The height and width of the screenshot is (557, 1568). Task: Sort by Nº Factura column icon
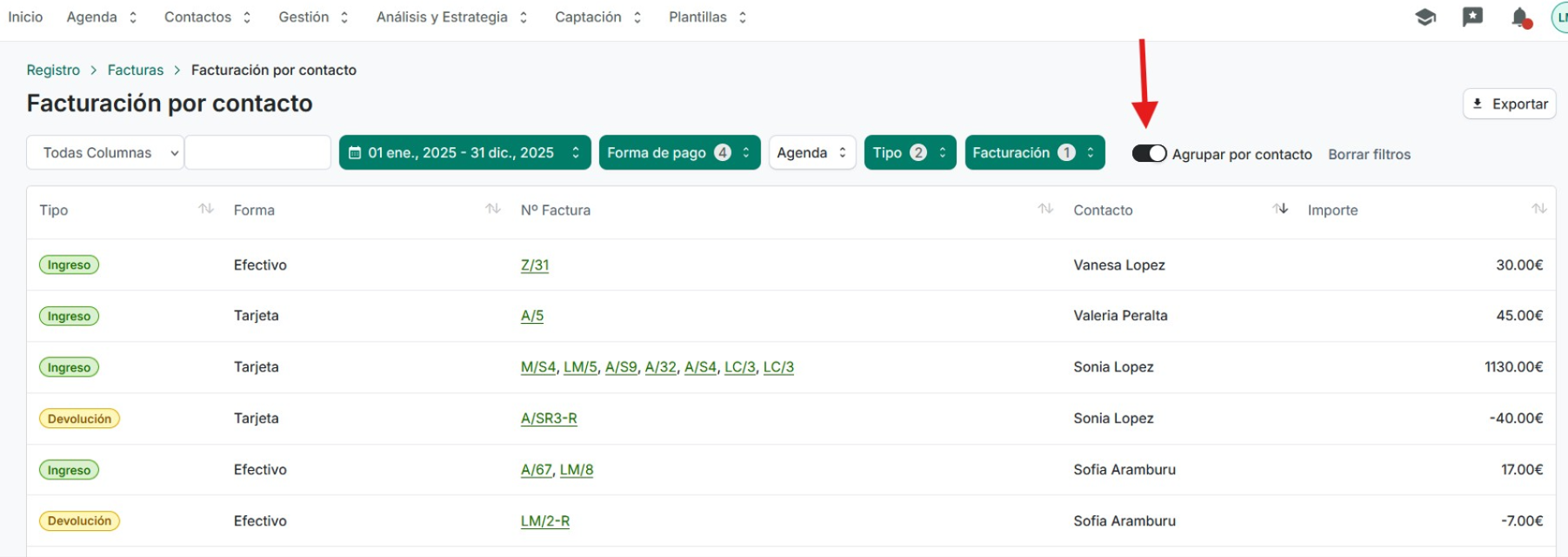coord(1045,209)
